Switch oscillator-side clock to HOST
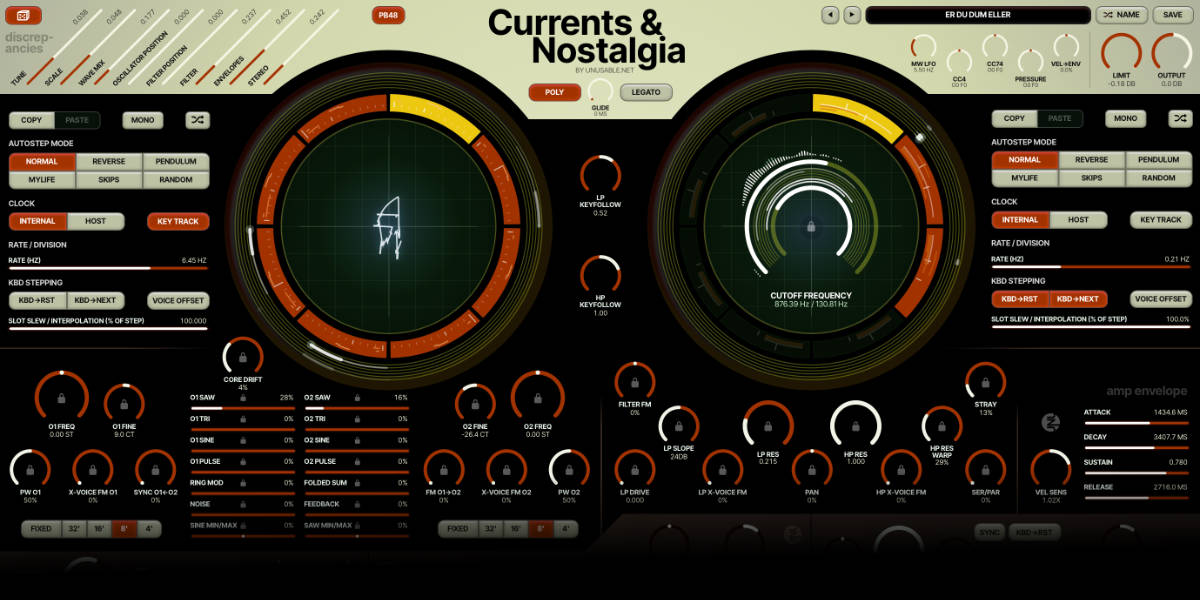 97,221
